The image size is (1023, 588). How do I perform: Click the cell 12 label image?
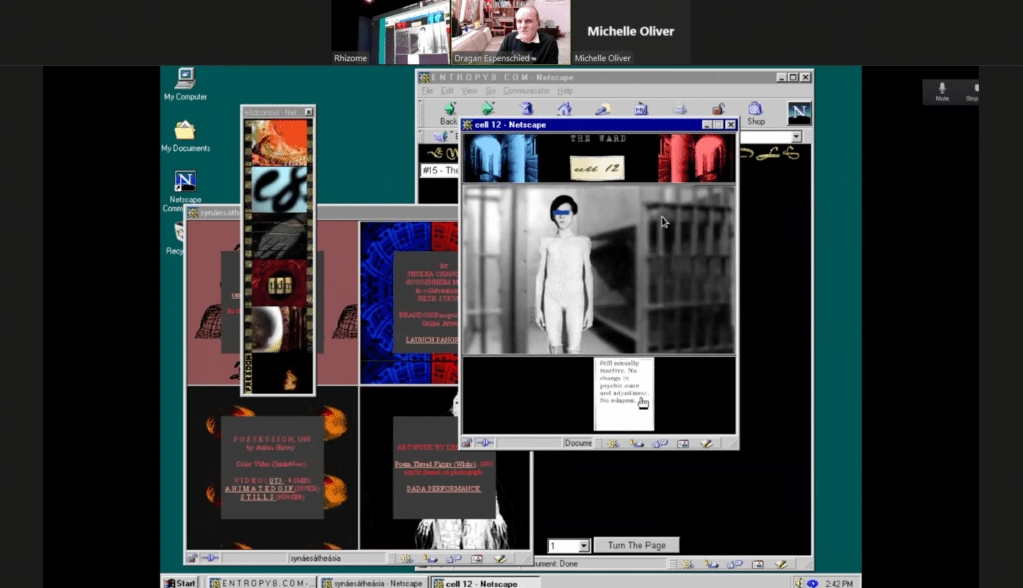pyautogui.click(x=596, y=168)
